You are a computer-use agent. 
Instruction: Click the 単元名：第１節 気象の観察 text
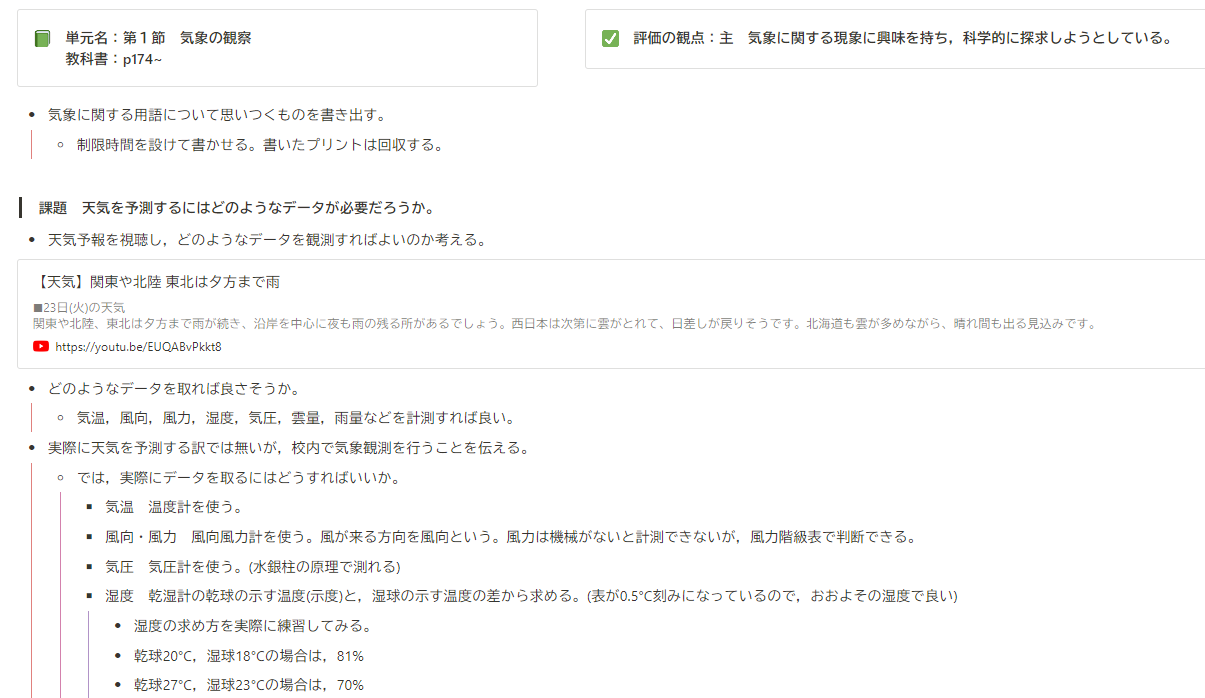tap(158, 38)
